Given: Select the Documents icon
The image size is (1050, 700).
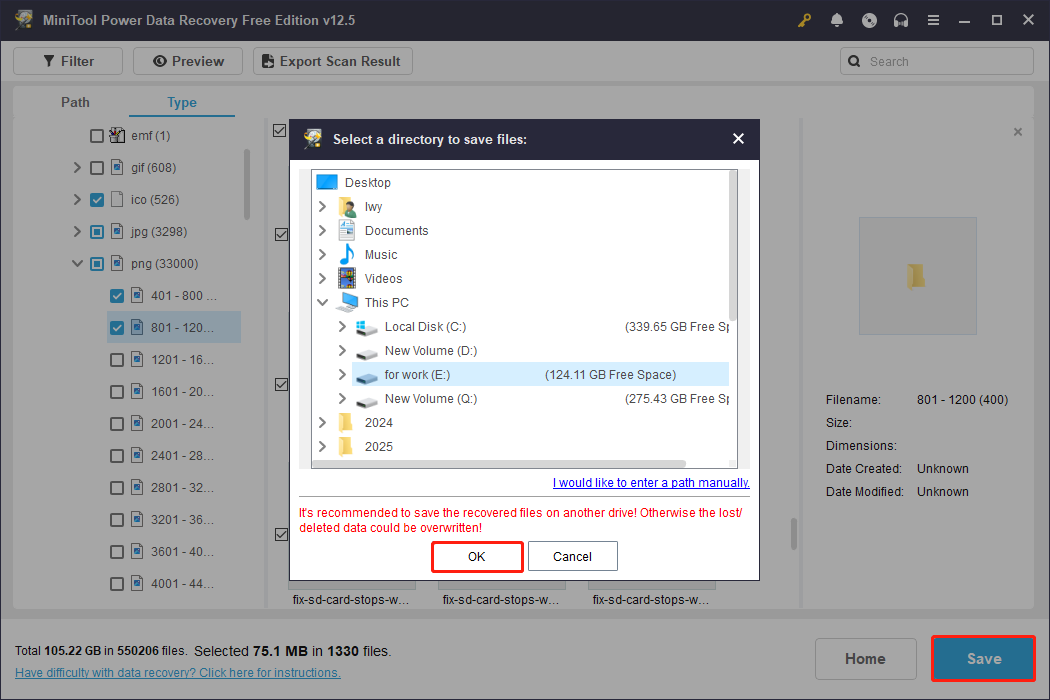Looking at the screenshot, I should [x=347, y=230].
